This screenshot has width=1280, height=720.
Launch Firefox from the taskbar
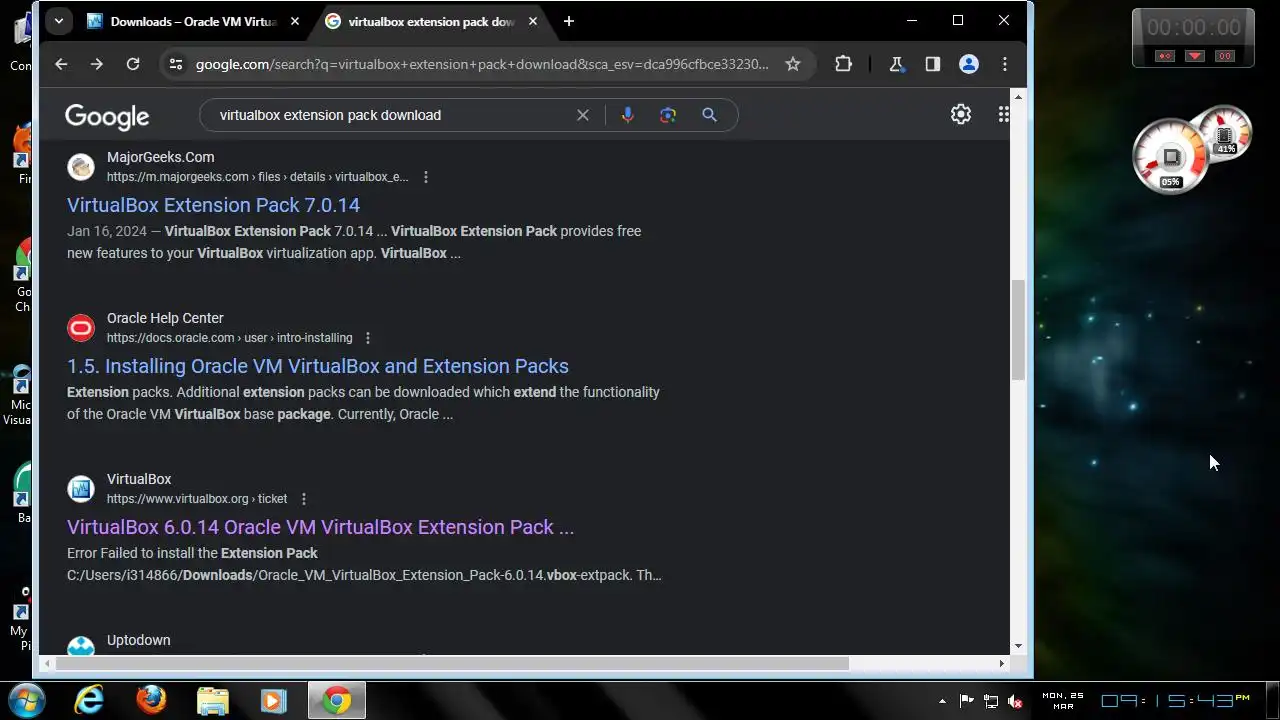coord(151,701)
